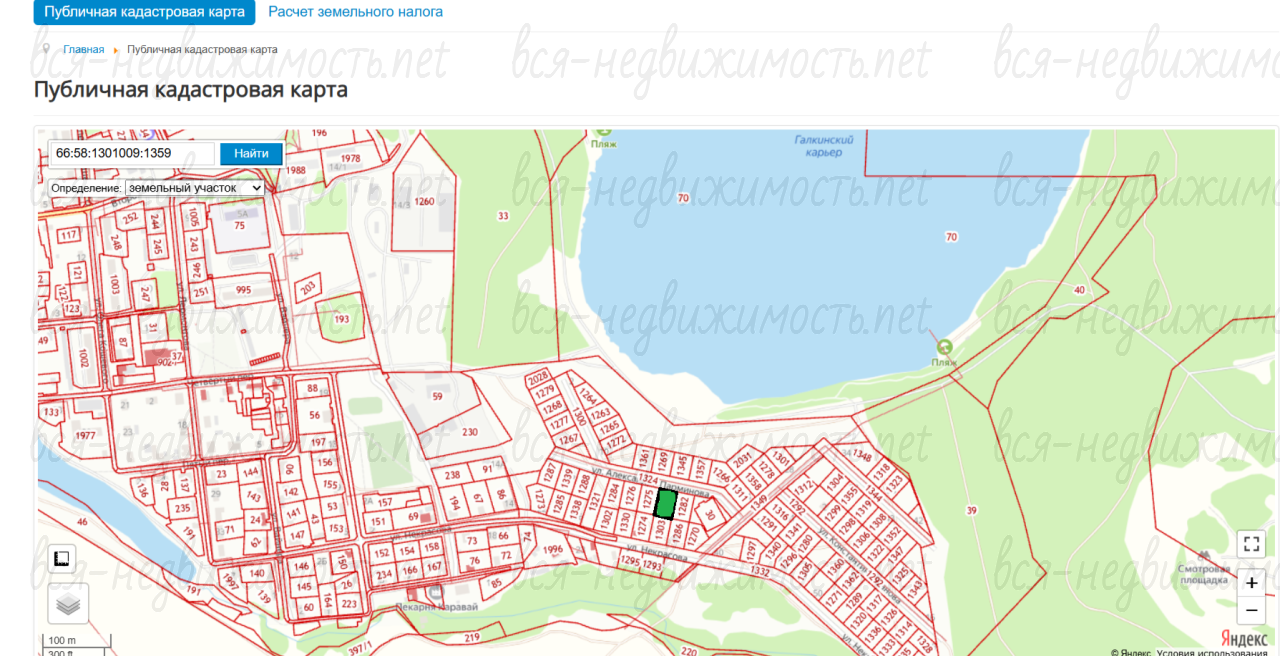
Task: Go to Главная via breadcrumb link
Action: 83,49
